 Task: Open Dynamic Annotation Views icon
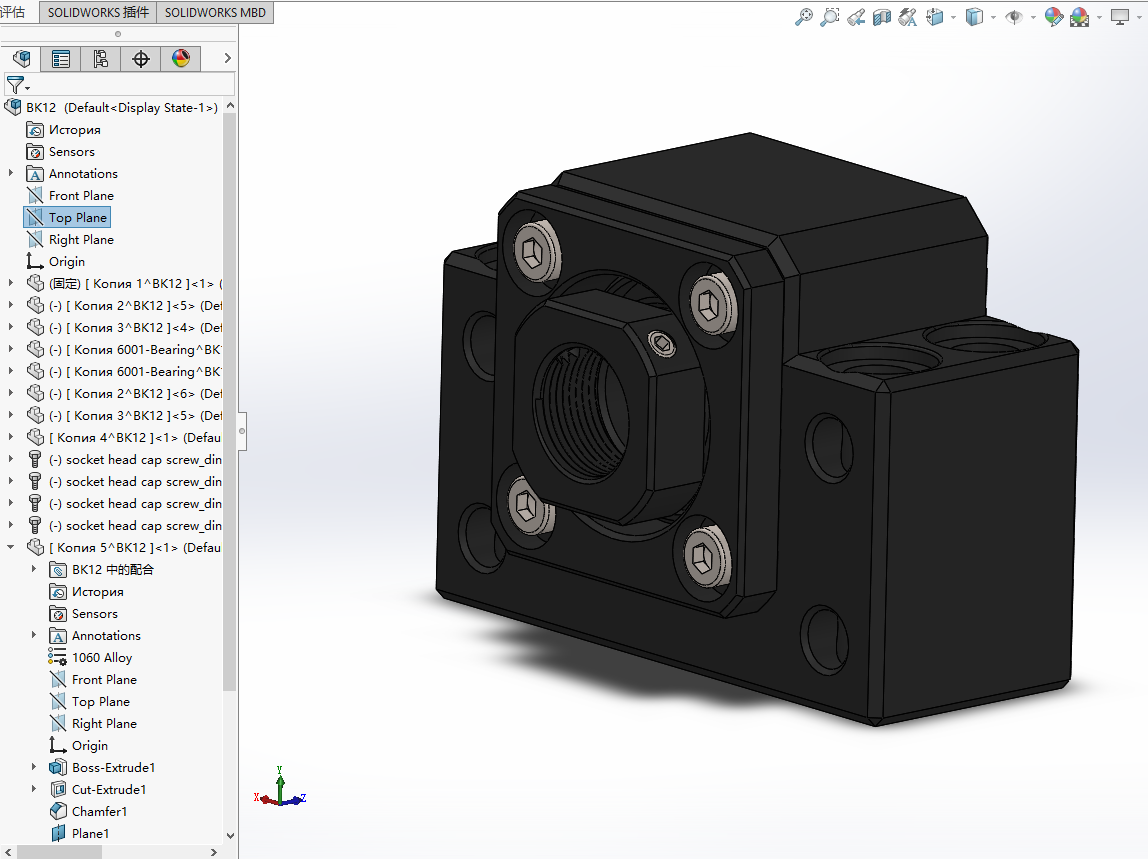tap(908, 17)
